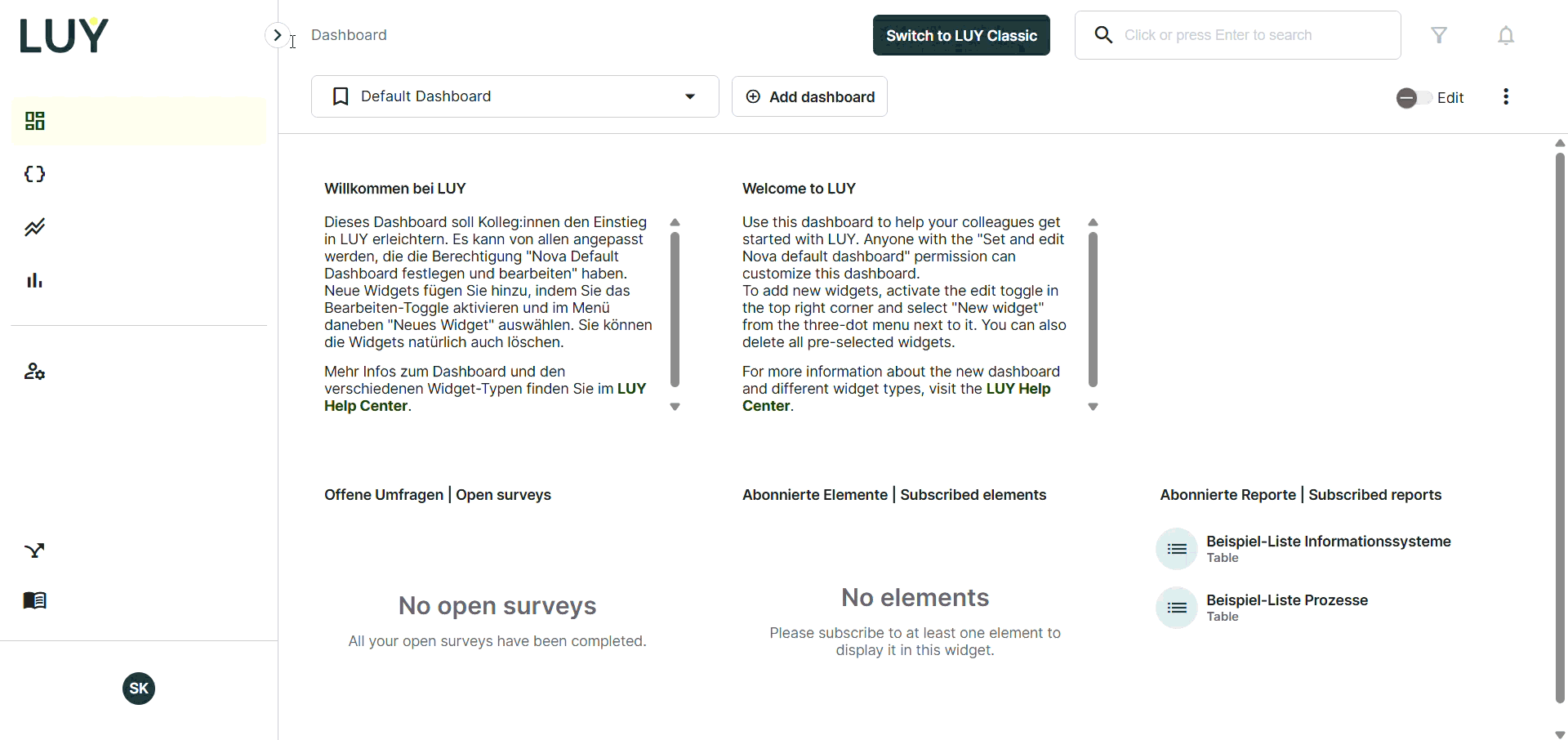Screen dimensions: 1568x740
Task: Open the user settings gear icon
Action: click(34, 372)
